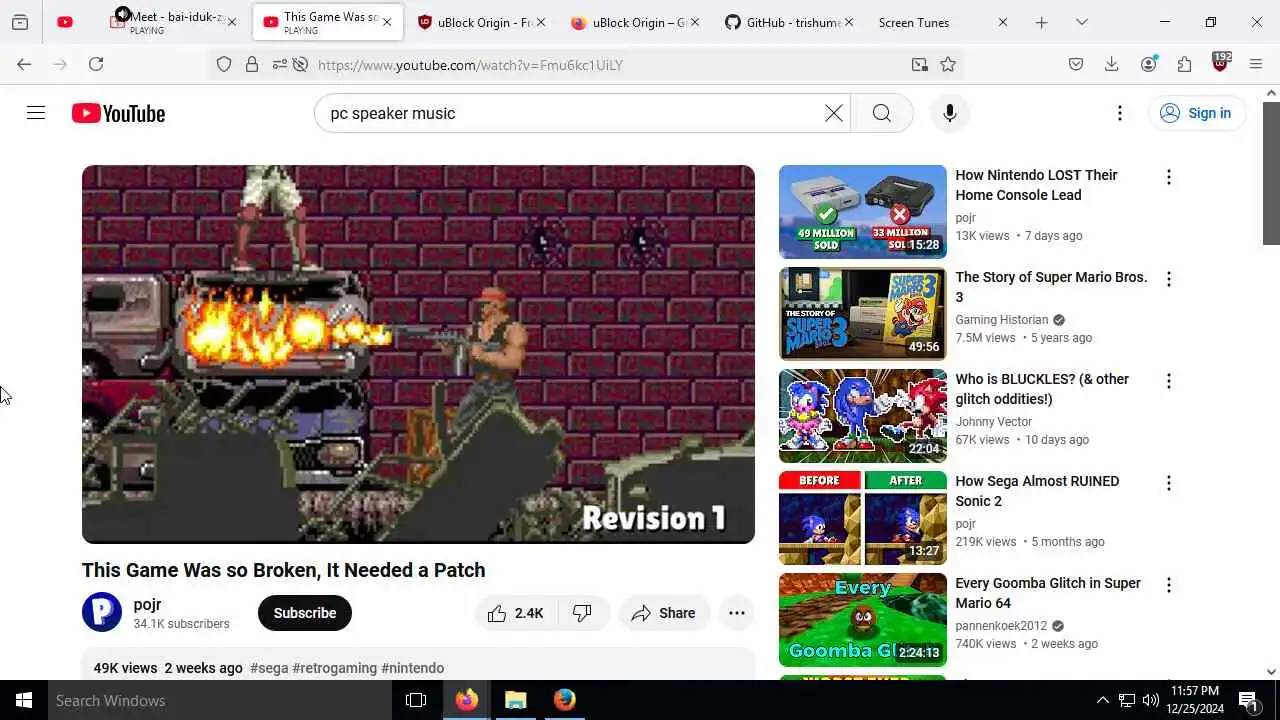Close the 'This Game Was so' tab
The height and width of the screenshot is (720, 1280).
[387, 22]
